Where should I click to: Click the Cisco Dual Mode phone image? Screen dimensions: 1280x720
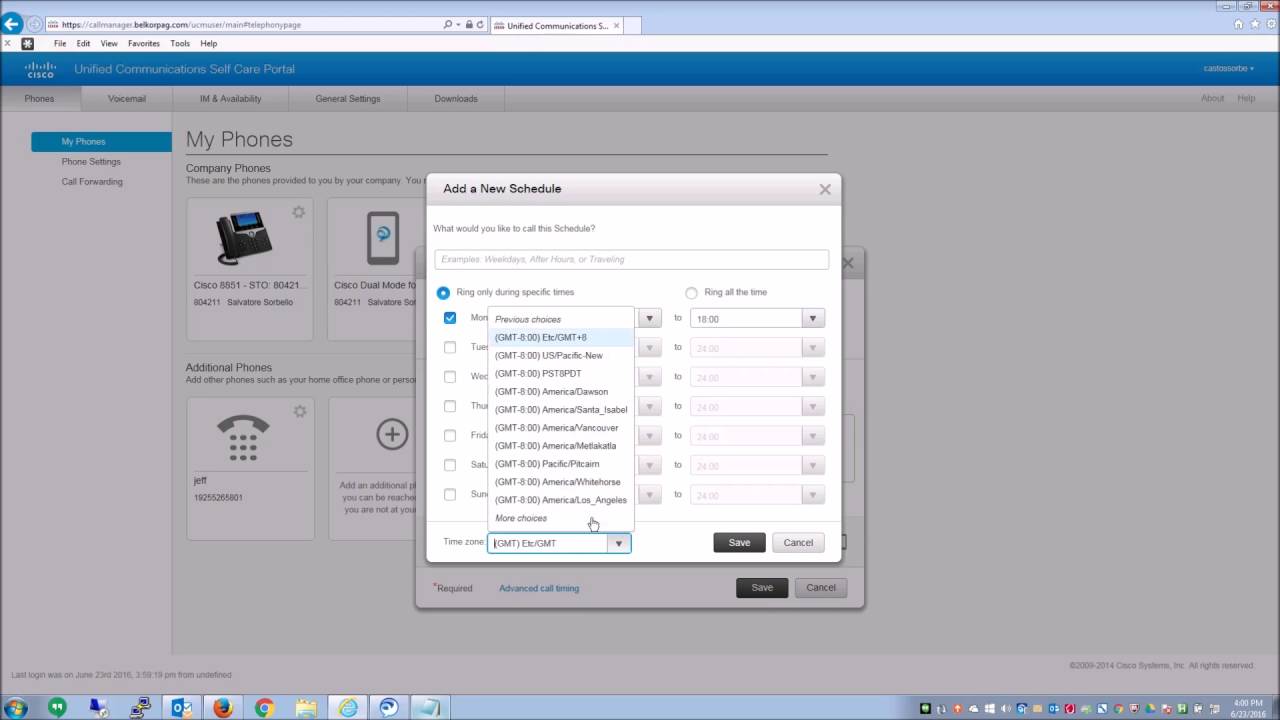click(x=383, y=238)
